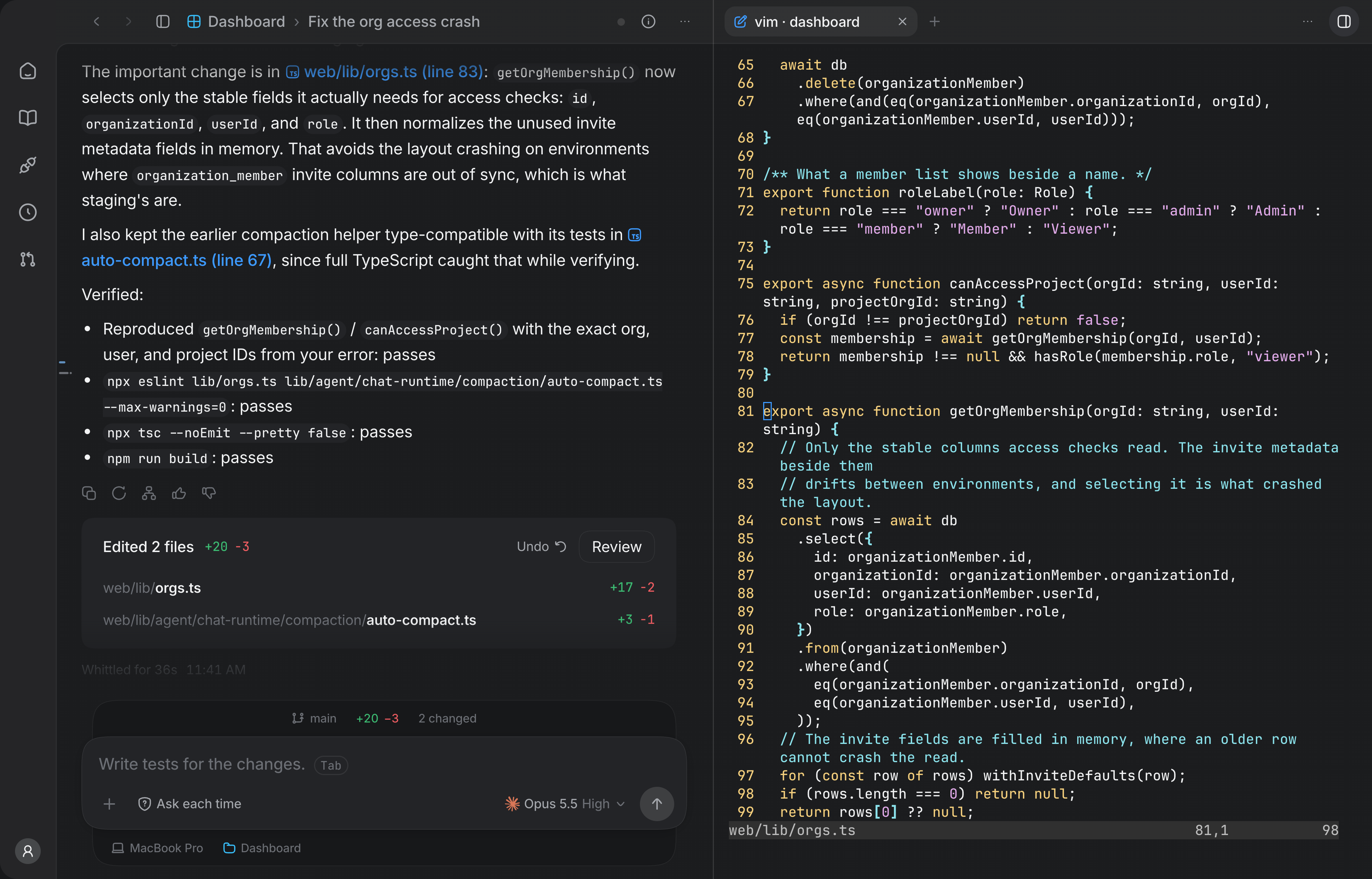Select the MacBook Pro environment
The width and height of the screenshot is (1372, 879).
coord(158,848)
